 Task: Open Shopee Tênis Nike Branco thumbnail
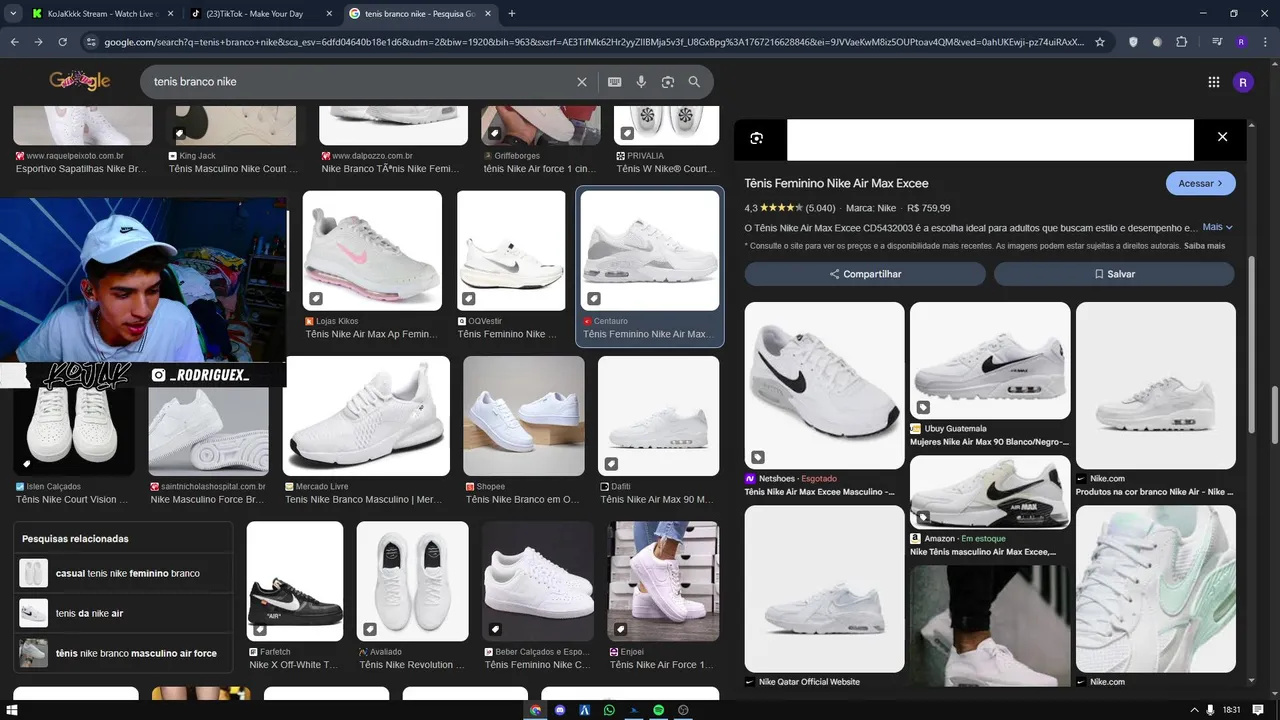tap(524, 416)
